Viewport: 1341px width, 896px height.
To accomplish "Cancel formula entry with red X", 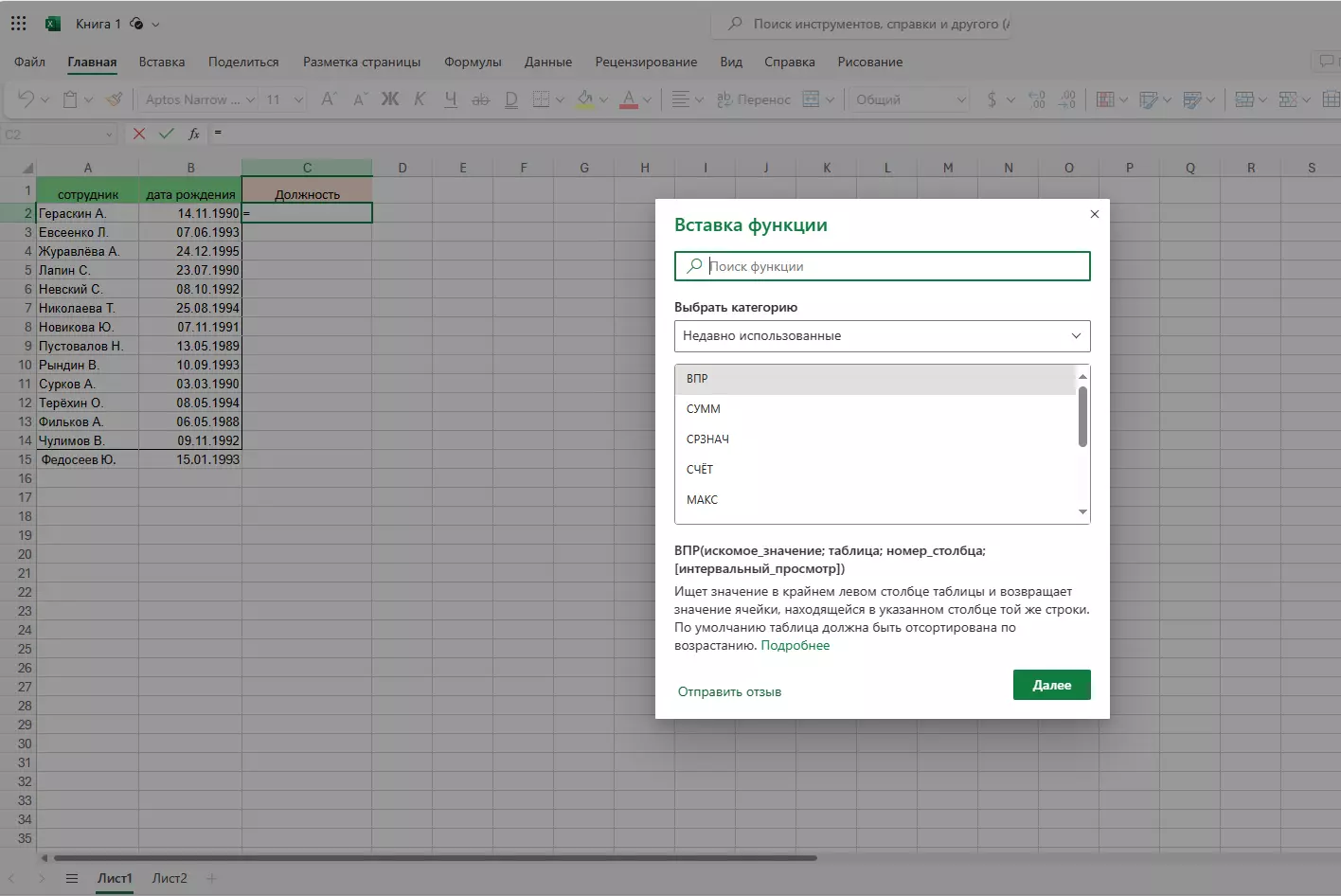I will click(x=139, y=134).
